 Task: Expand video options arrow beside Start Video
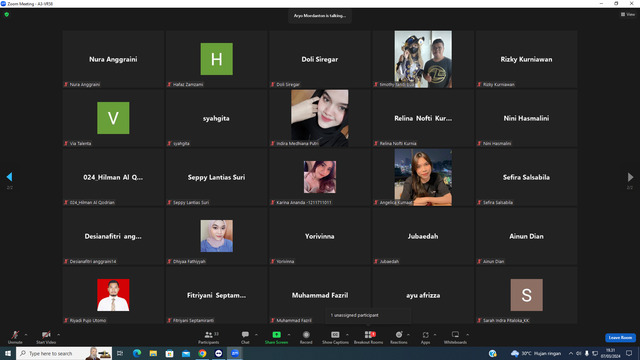(58, 335)
